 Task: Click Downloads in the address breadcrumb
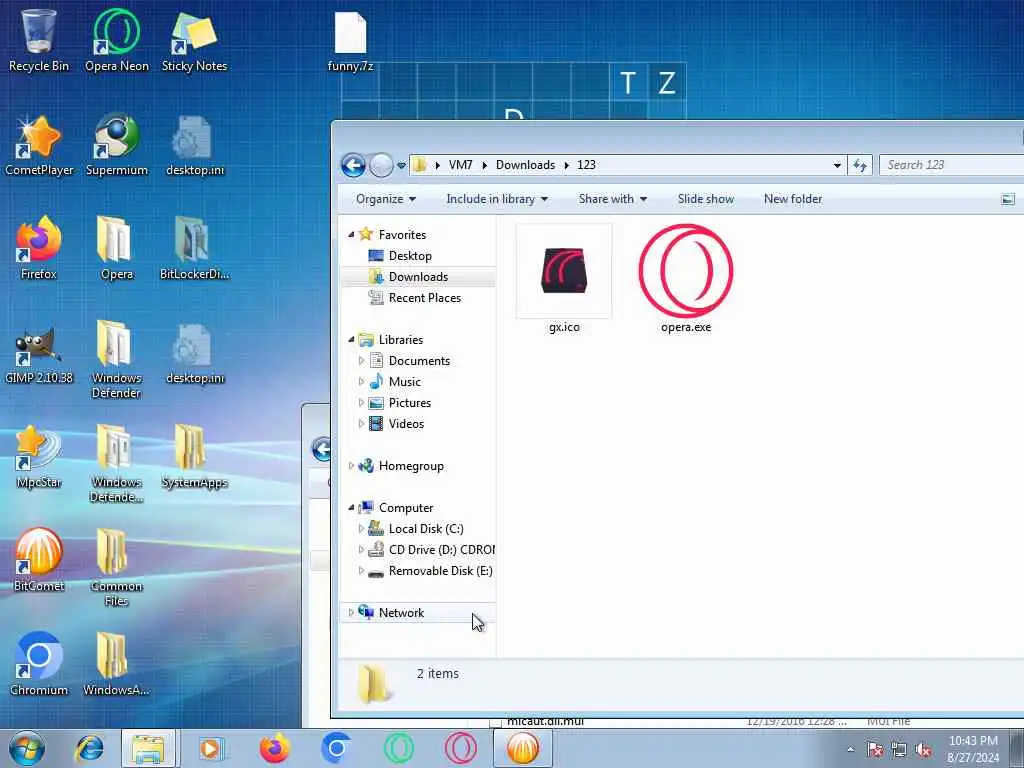pos(525,165)
